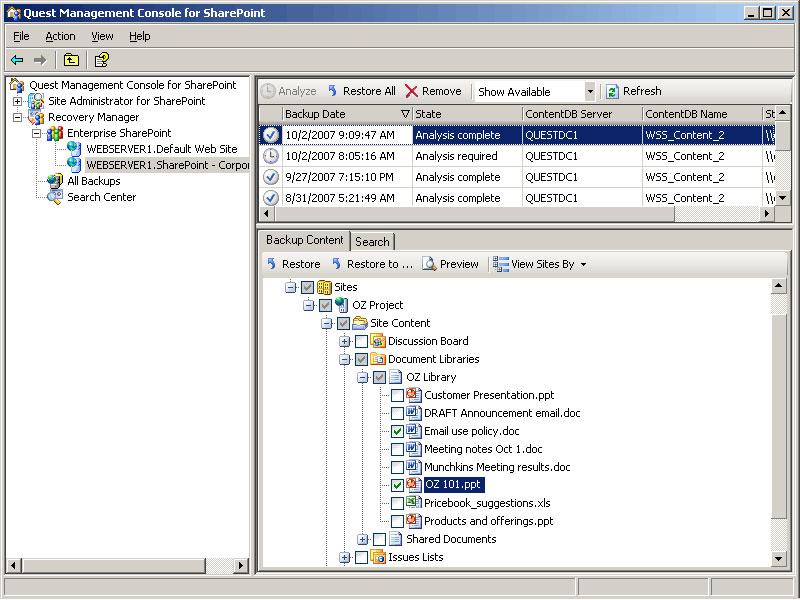This screenshot has height=600, width=800.
Task: Uncheck the Email use policy.doc checkbox
Action: click(x=397, y=432)
